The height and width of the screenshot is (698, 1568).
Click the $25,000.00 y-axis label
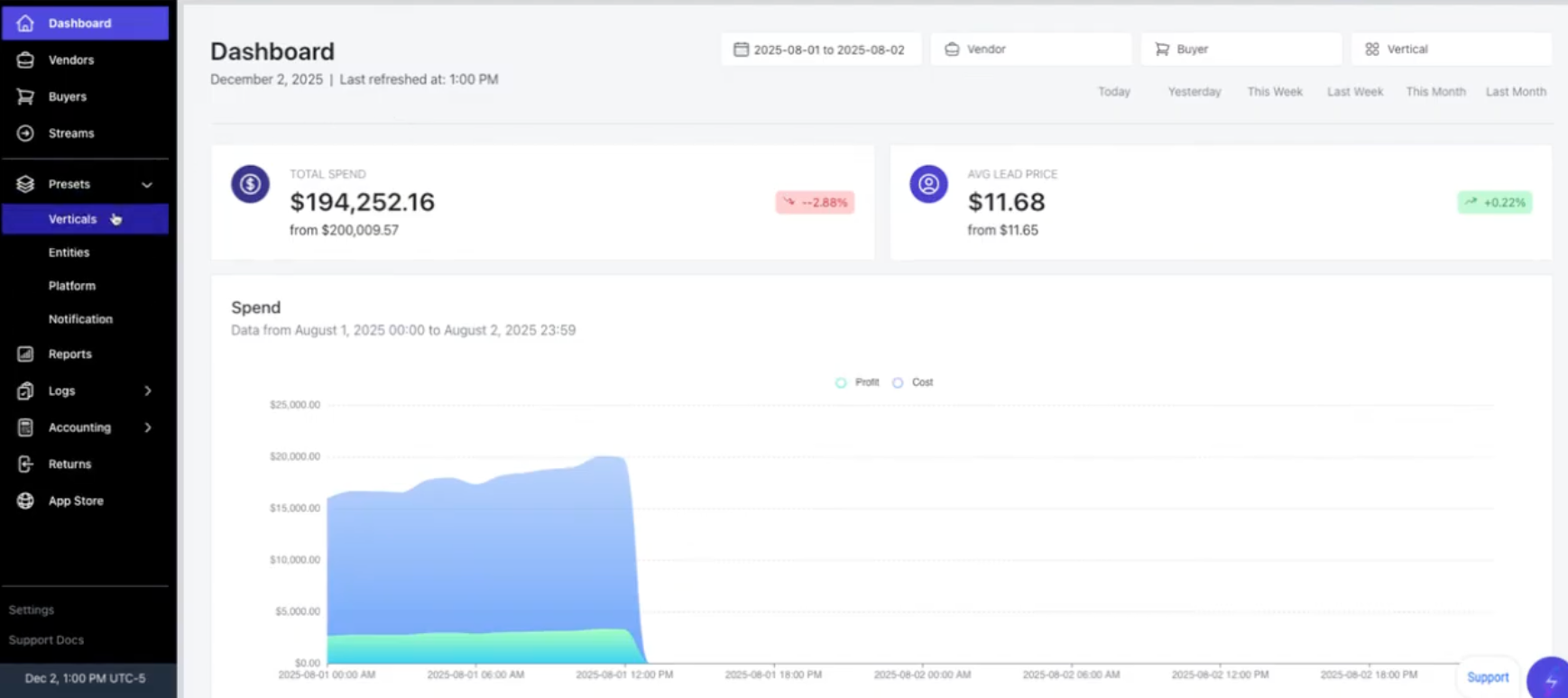click(295, 405)
